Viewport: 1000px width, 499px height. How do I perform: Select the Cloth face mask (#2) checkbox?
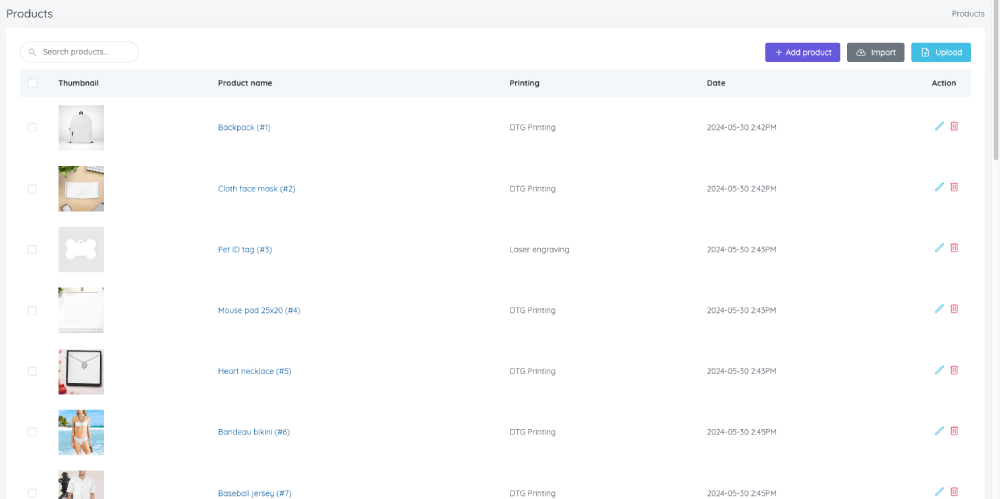(x=33, y=189)
